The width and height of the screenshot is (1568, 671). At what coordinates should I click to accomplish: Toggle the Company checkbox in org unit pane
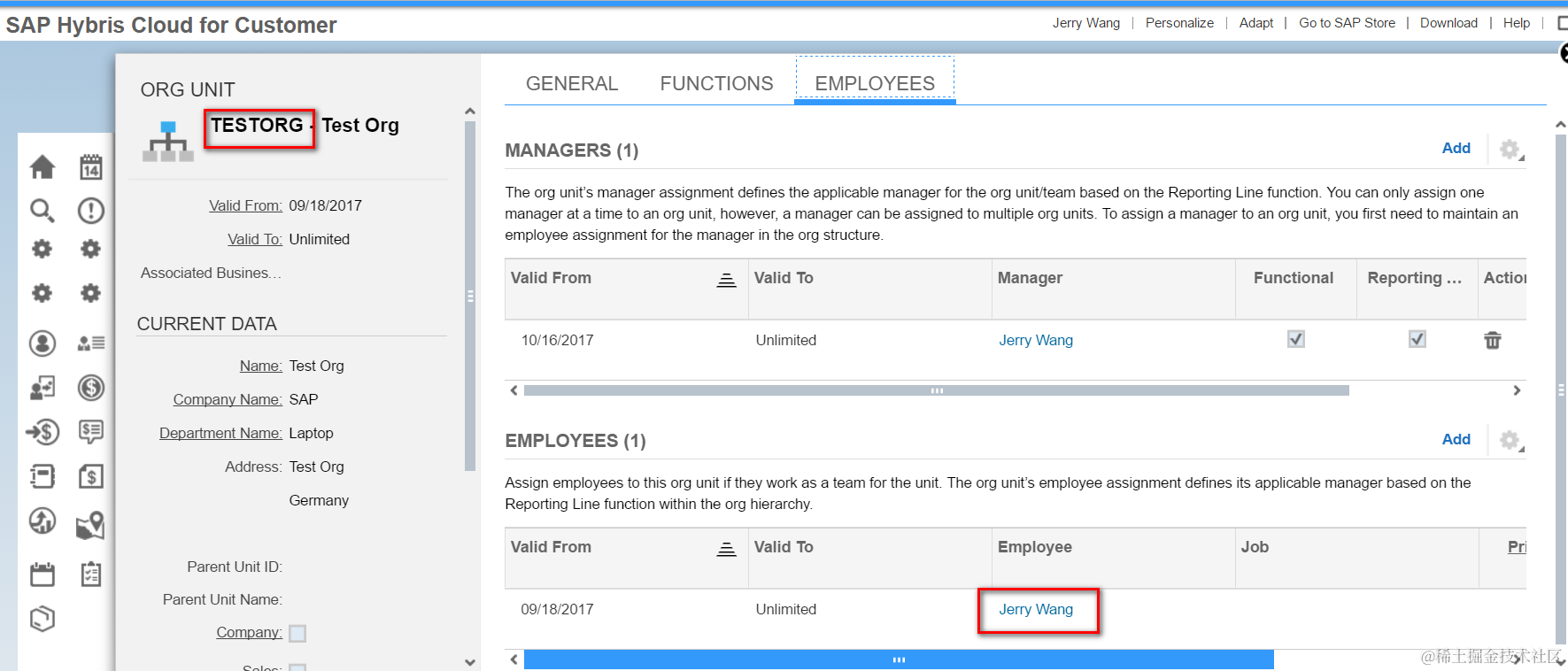coord(297,633)
